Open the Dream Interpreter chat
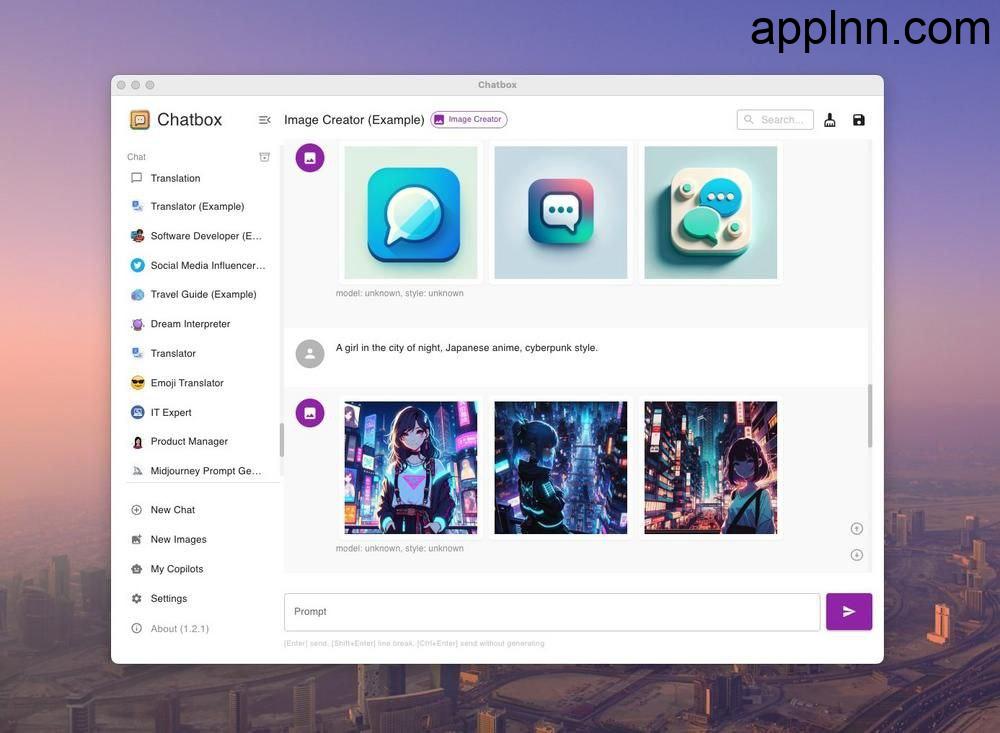This screenshot has width=1000, height=733. (x=190, y=323)
